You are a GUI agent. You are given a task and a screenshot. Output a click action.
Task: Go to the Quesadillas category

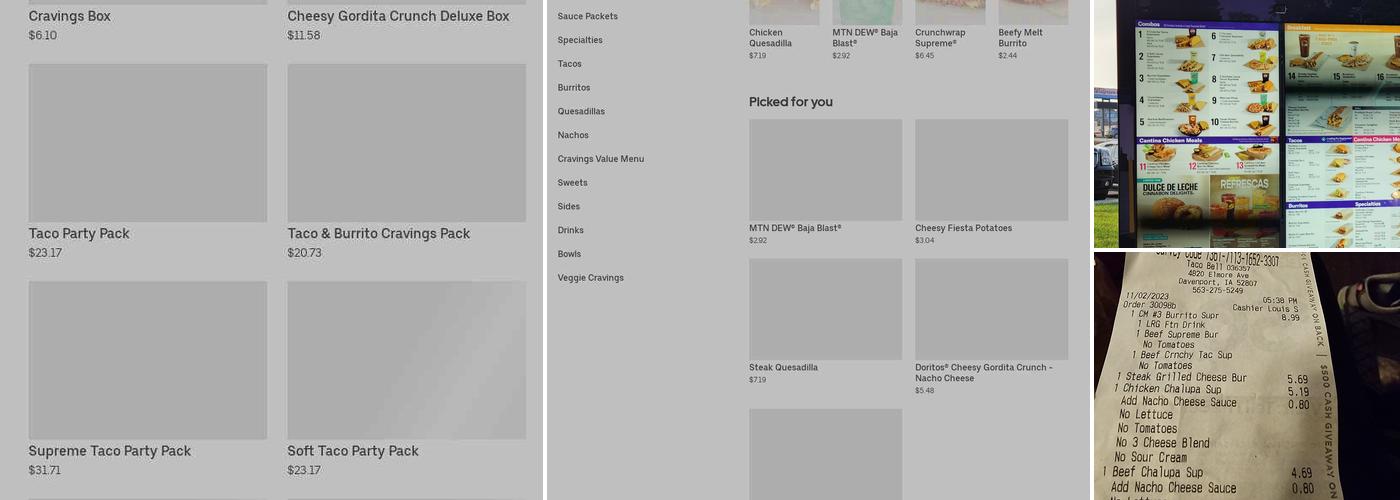(x=581, y=112)
